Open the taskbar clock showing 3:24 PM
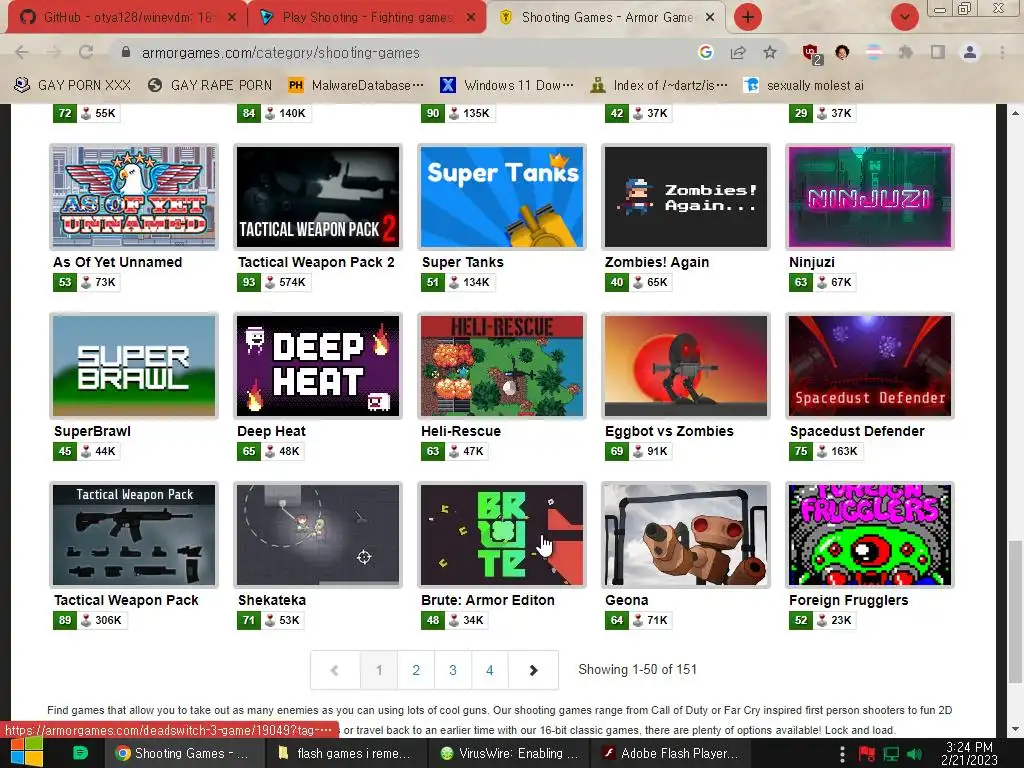Image resolution: width=1024 pixels, height=768 pixels. 969,753
